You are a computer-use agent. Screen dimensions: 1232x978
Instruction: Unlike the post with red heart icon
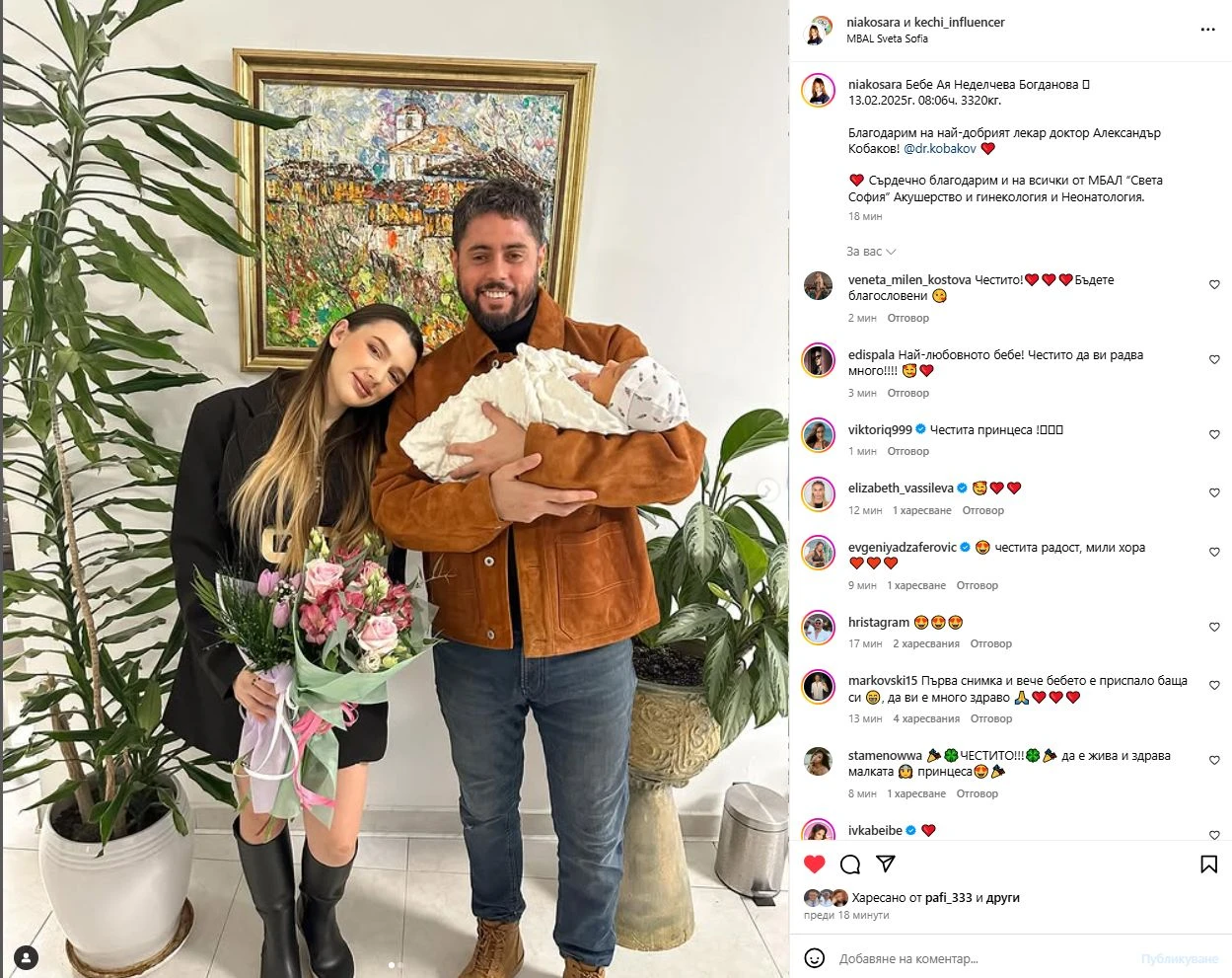click(814, 865)
